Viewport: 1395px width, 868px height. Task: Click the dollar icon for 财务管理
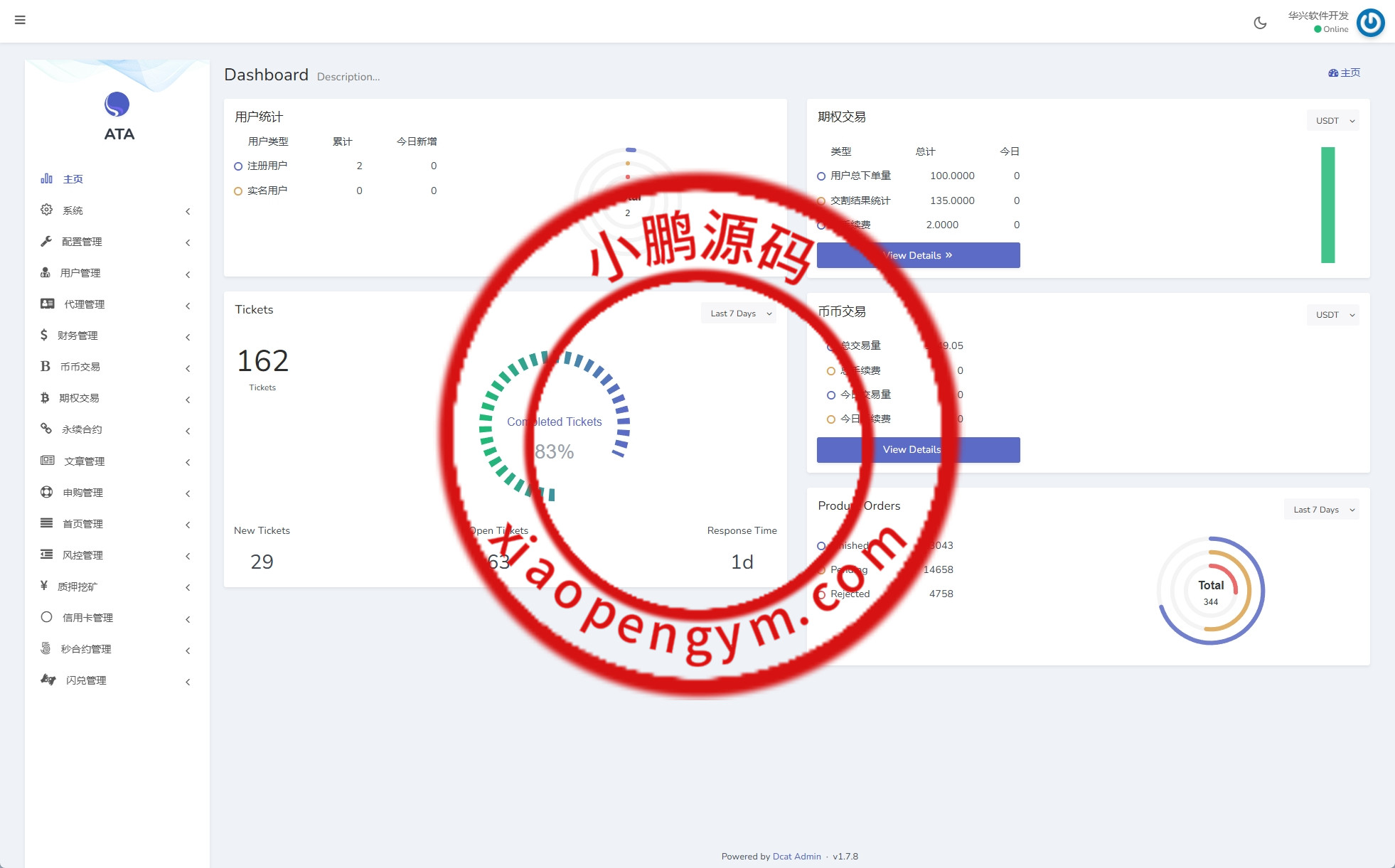click(44, 335)
